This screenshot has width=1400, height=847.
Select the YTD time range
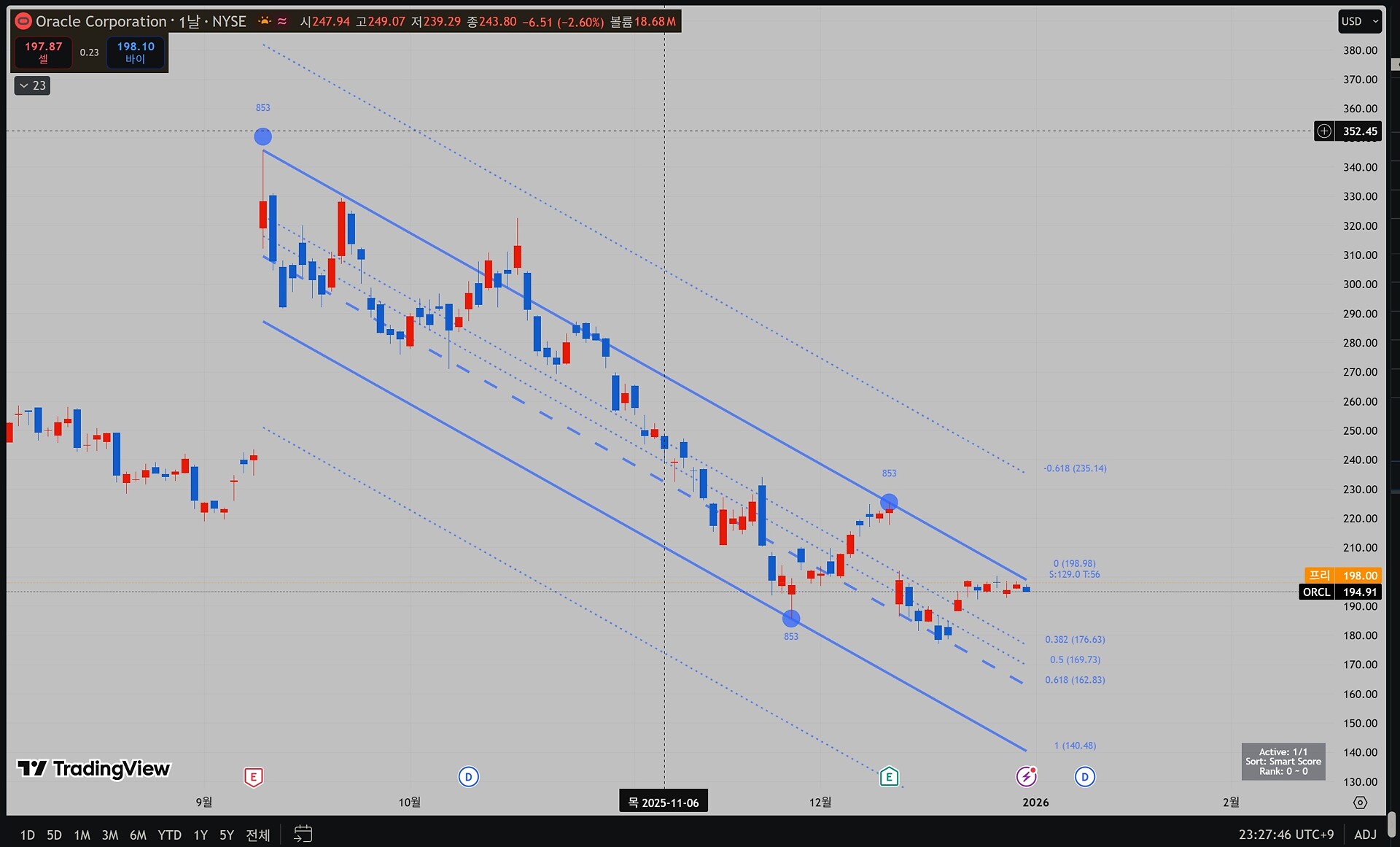point(169,835)
